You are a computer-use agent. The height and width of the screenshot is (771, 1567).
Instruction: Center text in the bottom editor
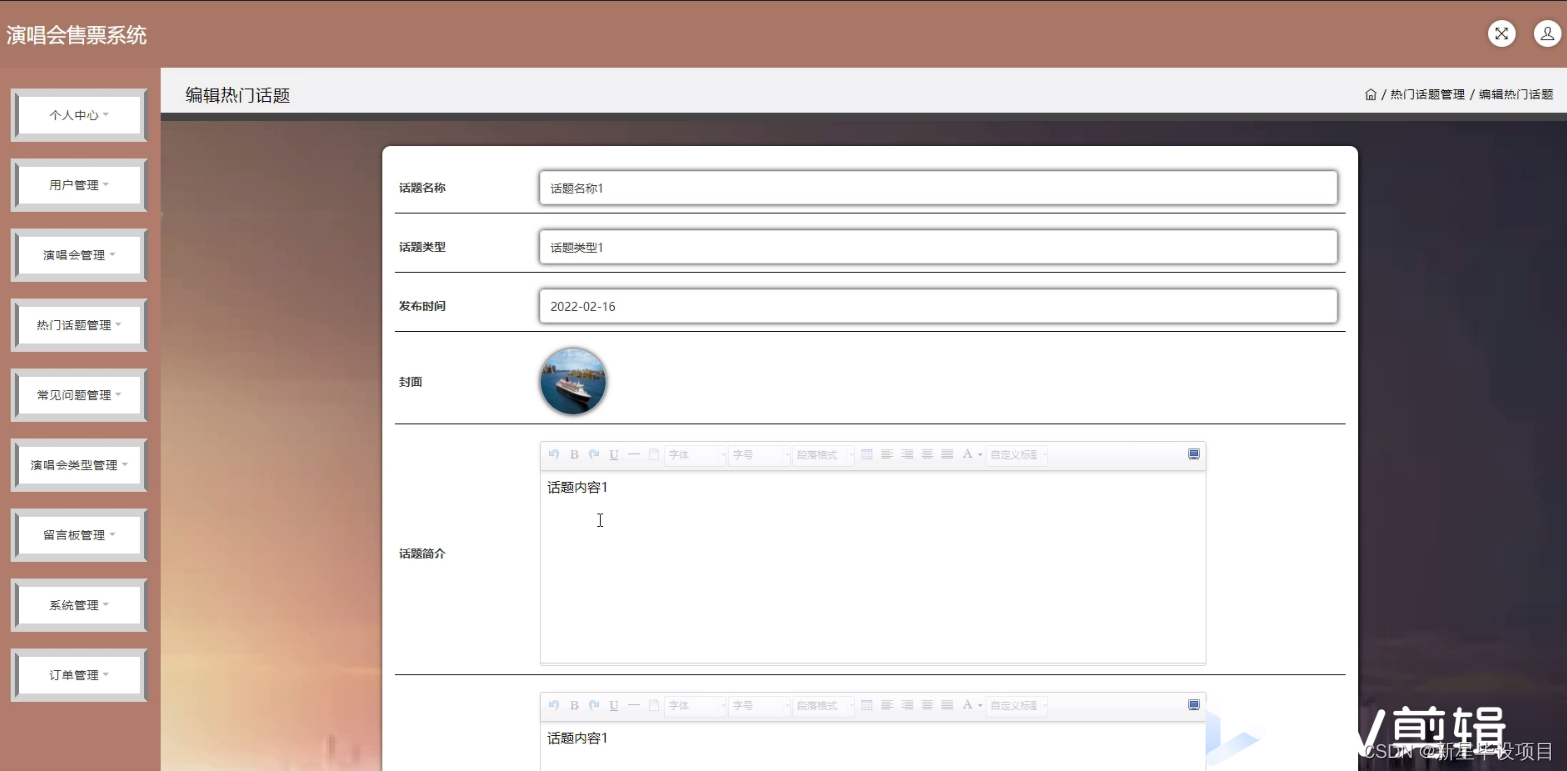[x=927, y=705]
